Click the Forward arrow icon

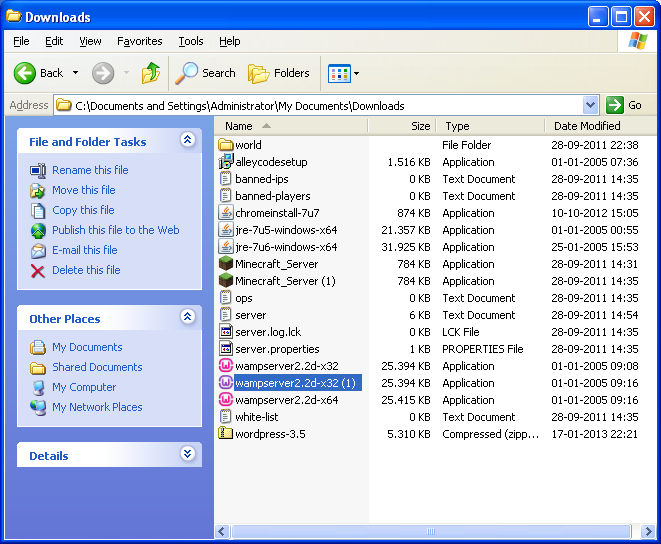click(103, 73)
